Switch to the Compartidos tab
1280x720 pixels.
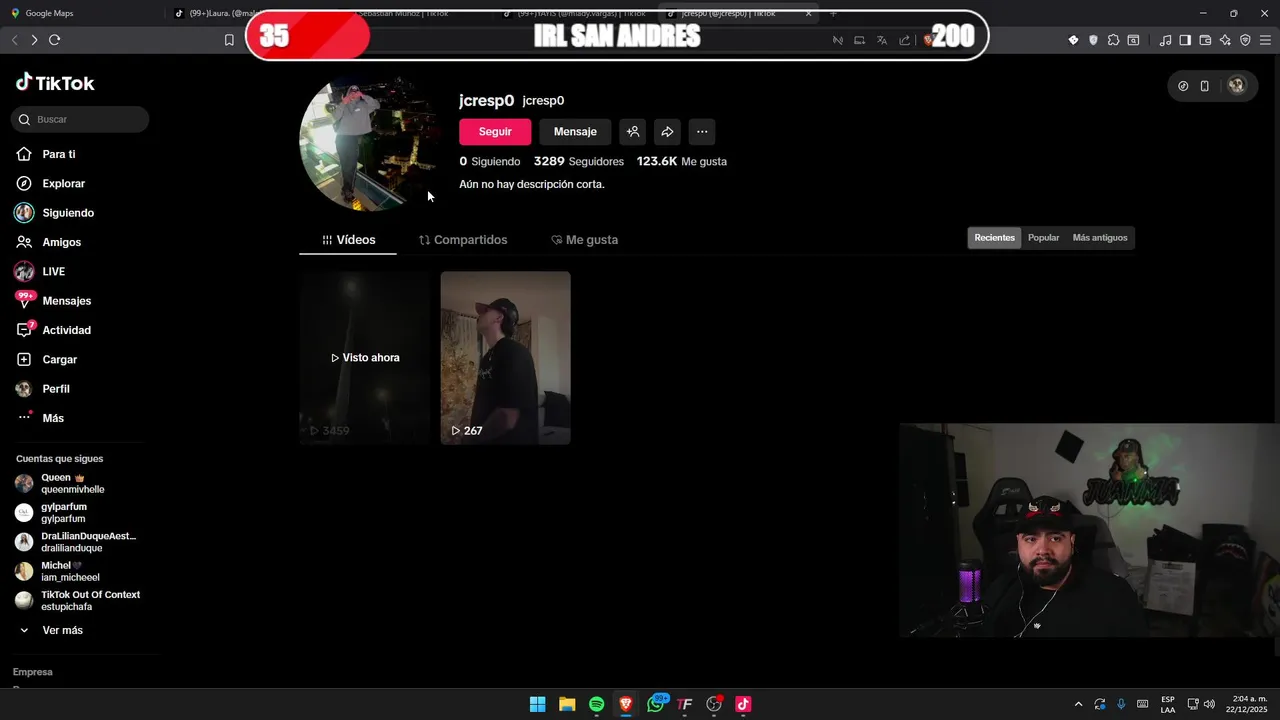pyautogui.click(x=463, y=240)
